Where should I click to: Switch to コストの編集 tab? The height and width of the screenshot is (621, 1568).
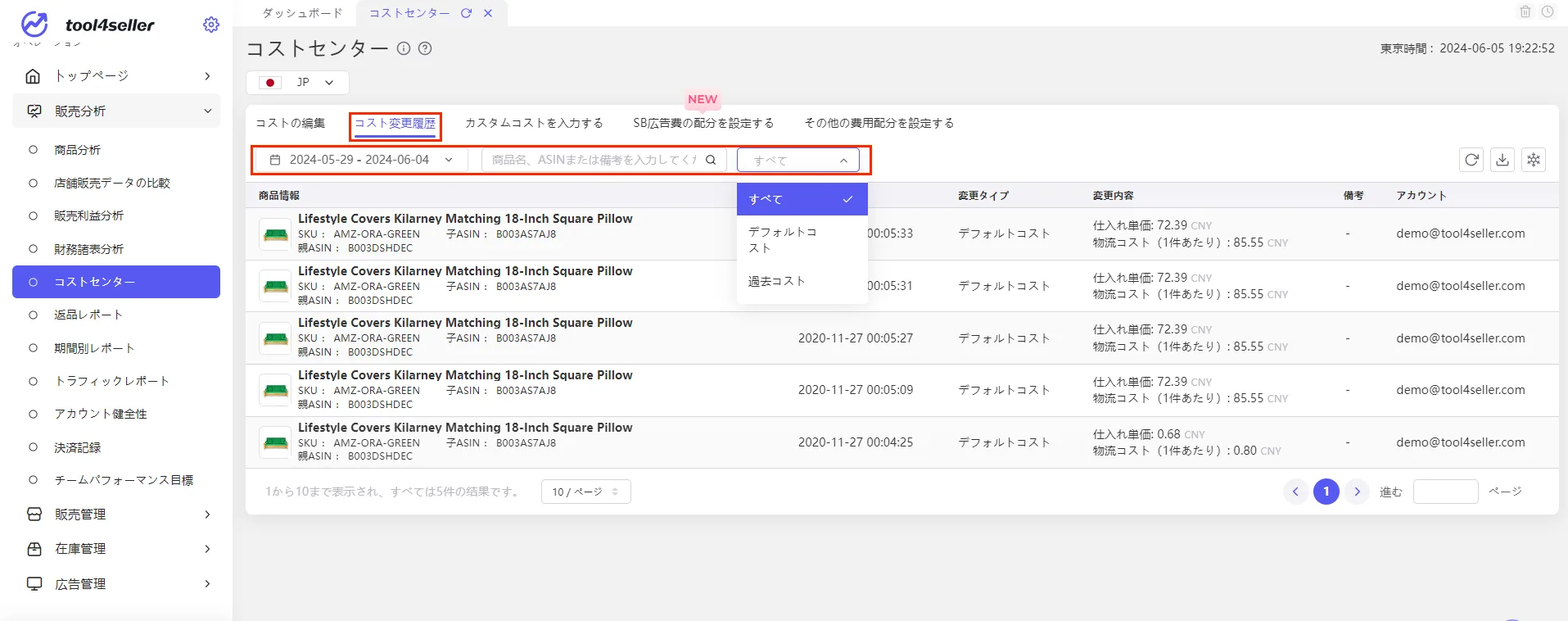290,123
